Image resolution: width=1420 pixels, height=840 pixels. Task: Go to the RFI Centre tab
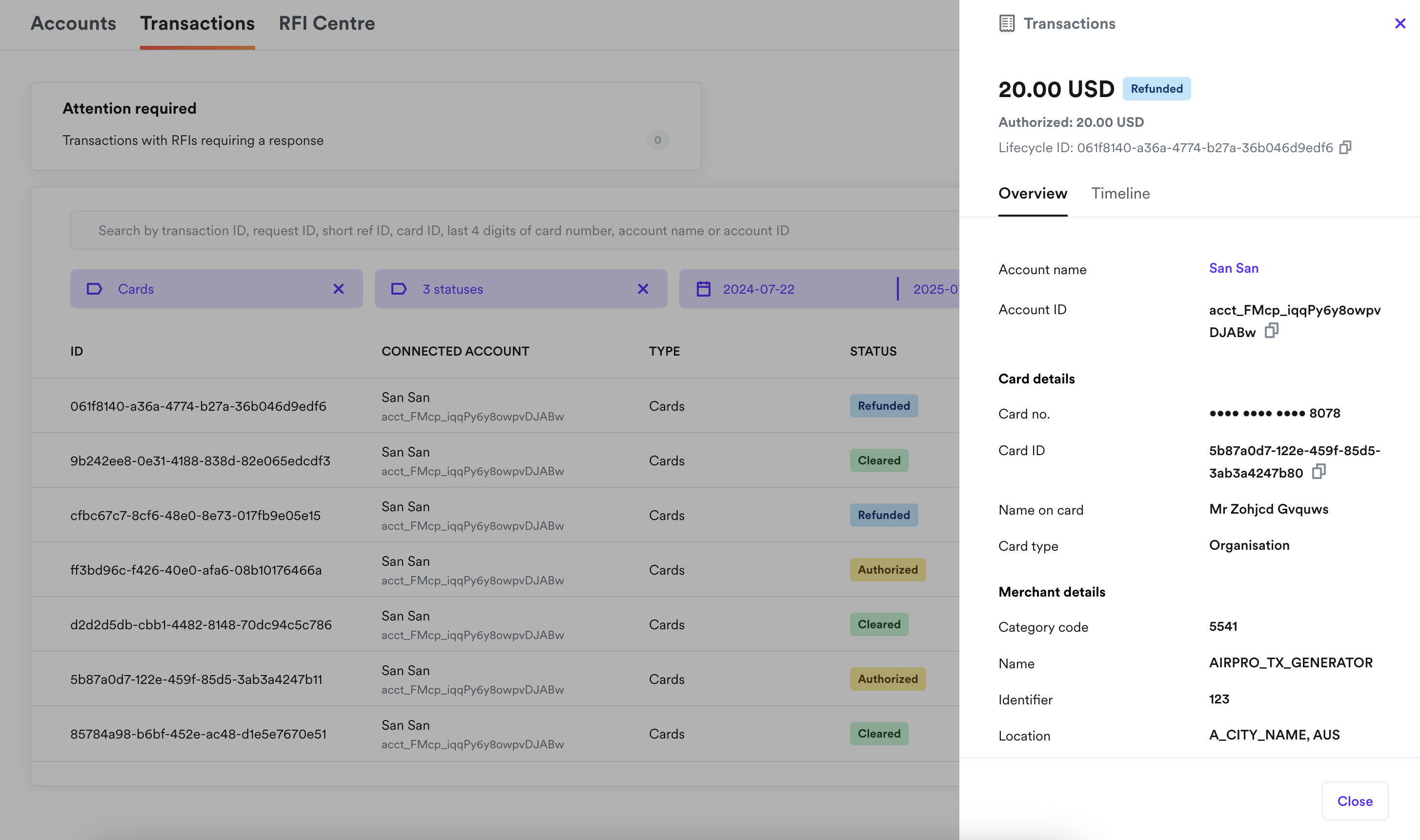point(326,24)
